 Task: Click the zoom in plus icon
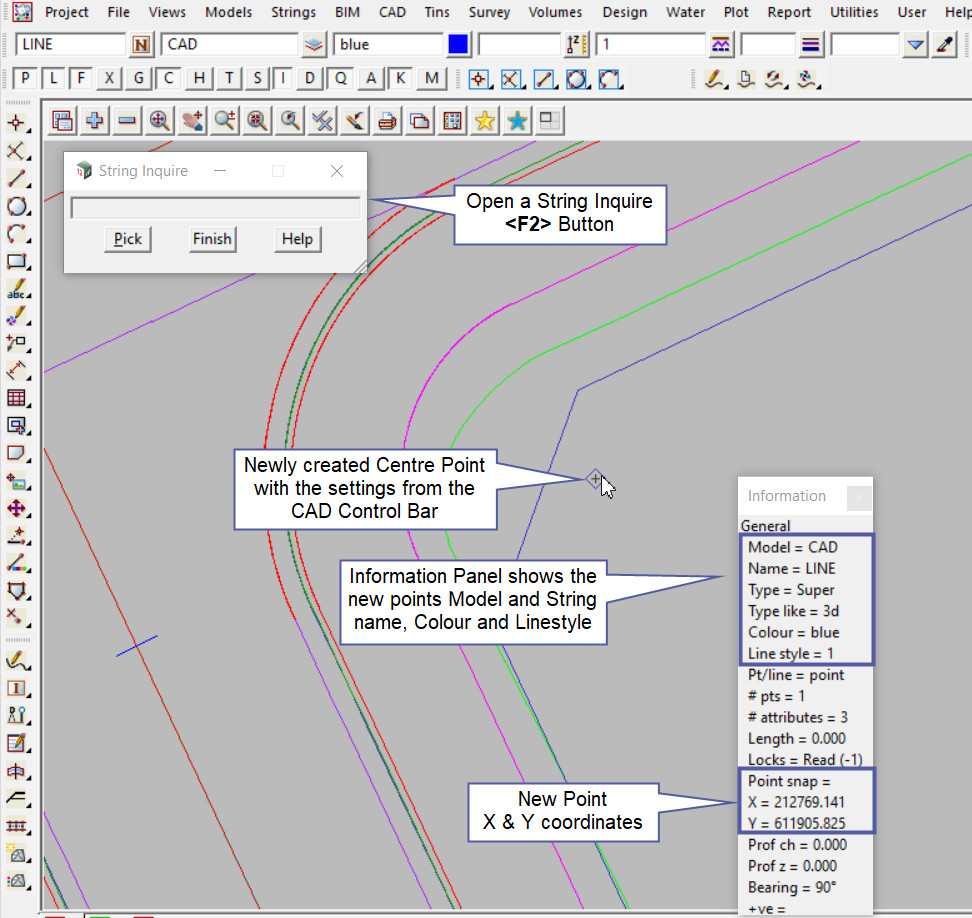pyautogui.click(x=95, y=121)
